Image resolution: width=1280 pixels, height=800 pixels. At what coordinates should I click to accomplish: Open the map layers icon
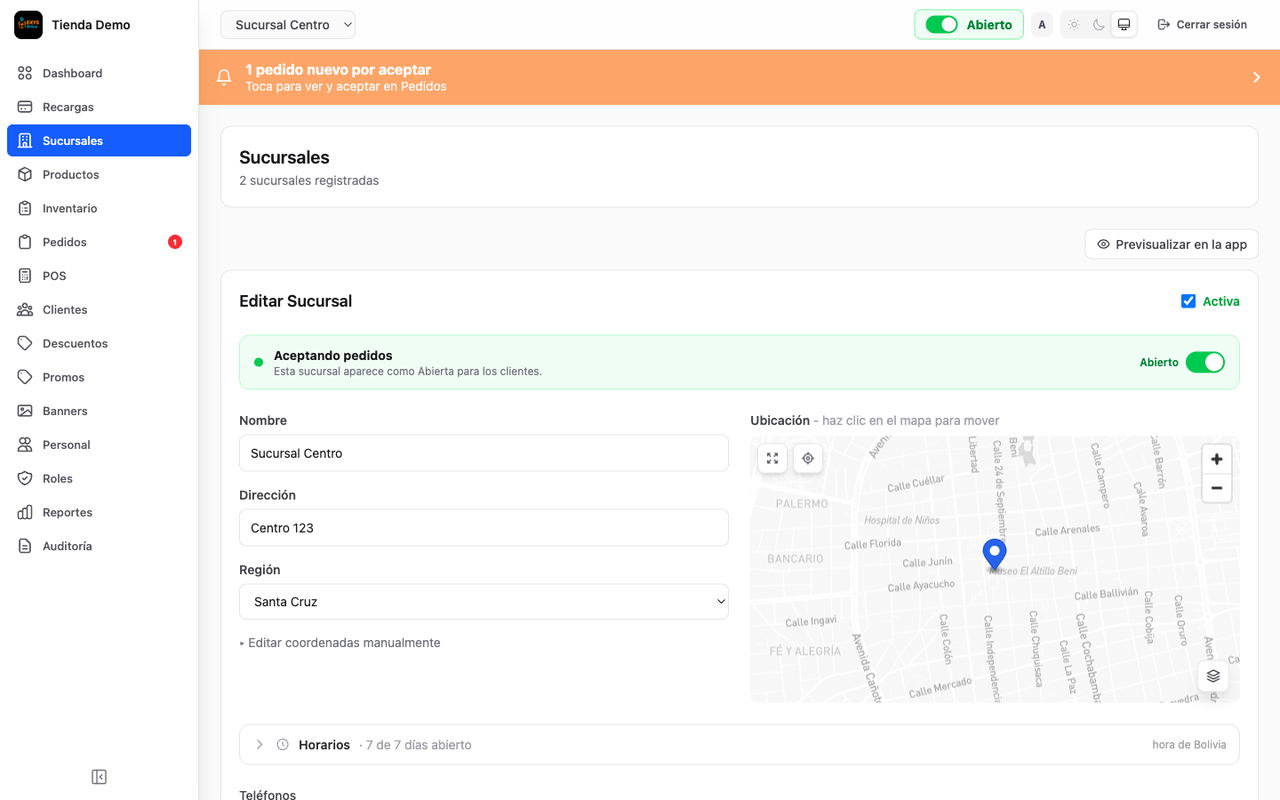coord(1213,676)
